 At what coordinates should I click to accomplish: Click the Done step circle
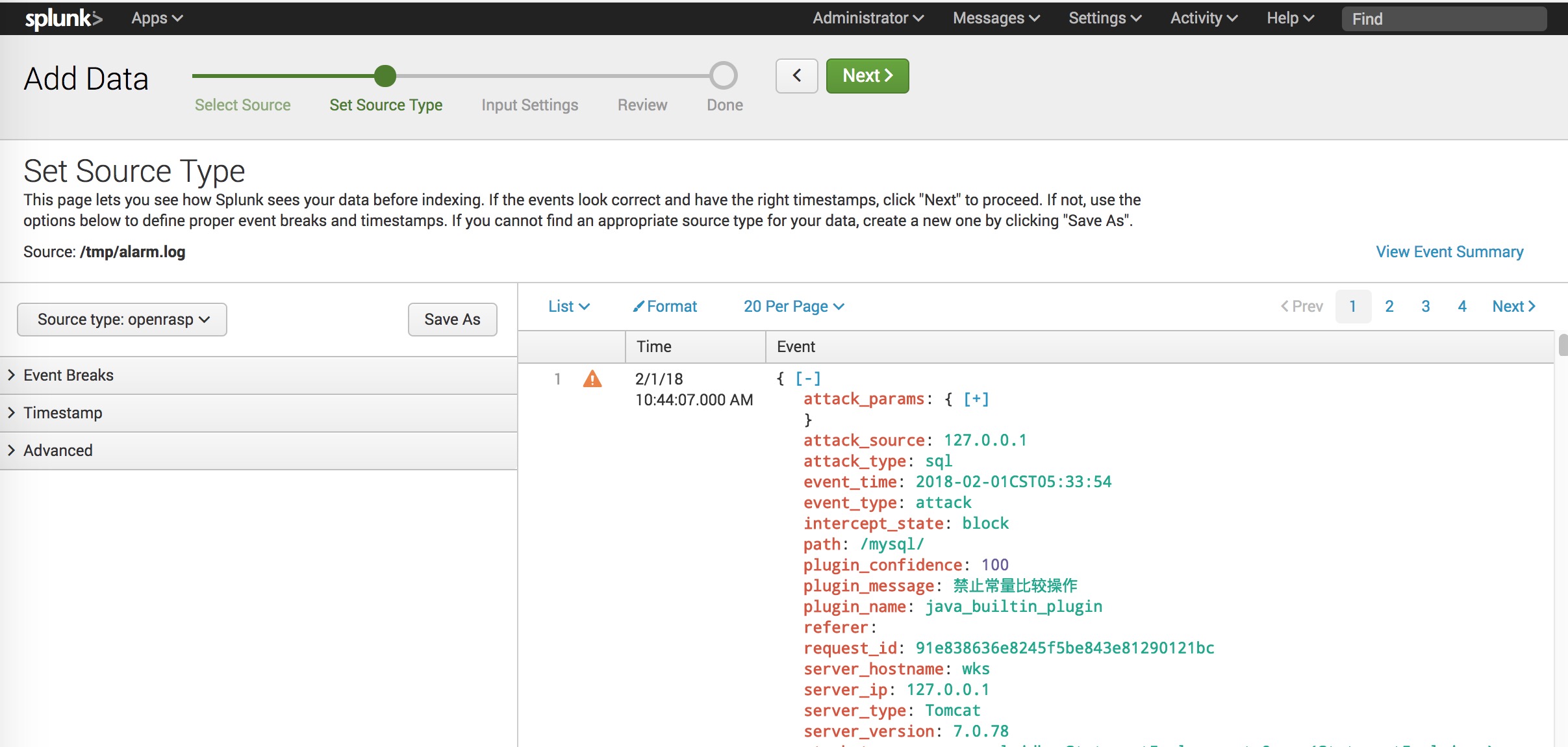point(724,76)
